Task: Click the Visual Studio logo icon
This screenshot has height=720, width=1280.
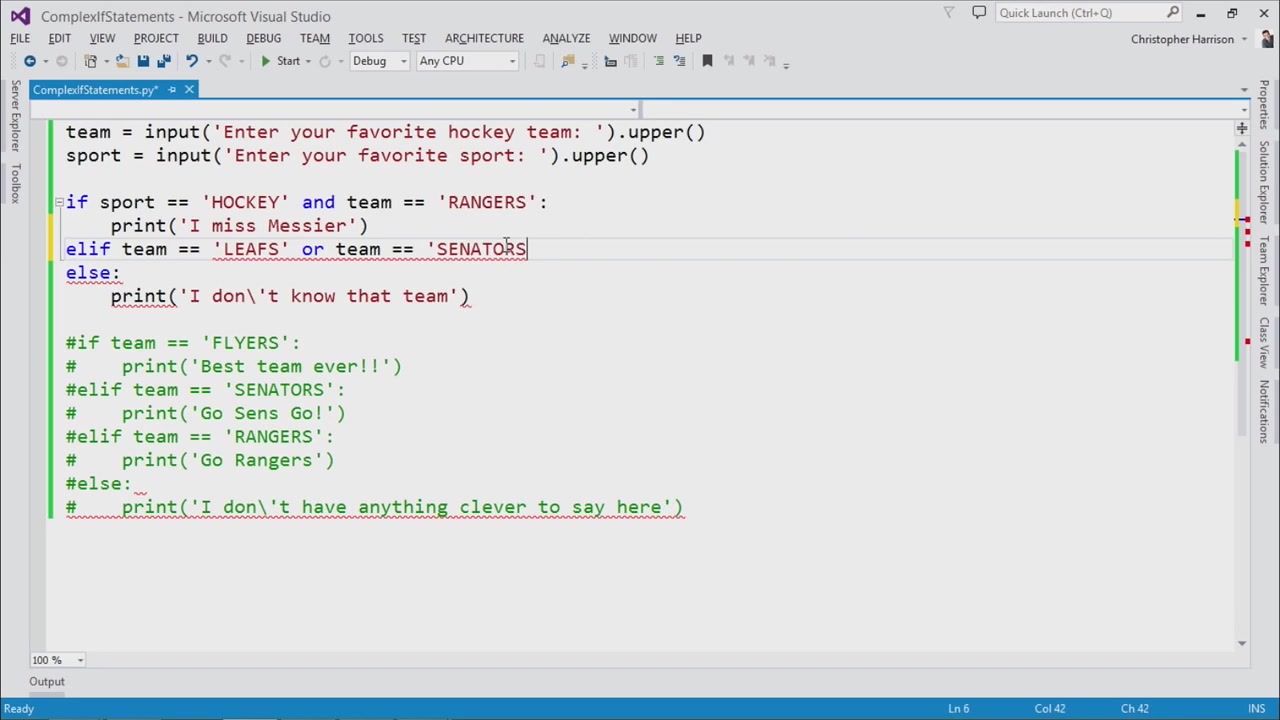Action: point(20,16)
